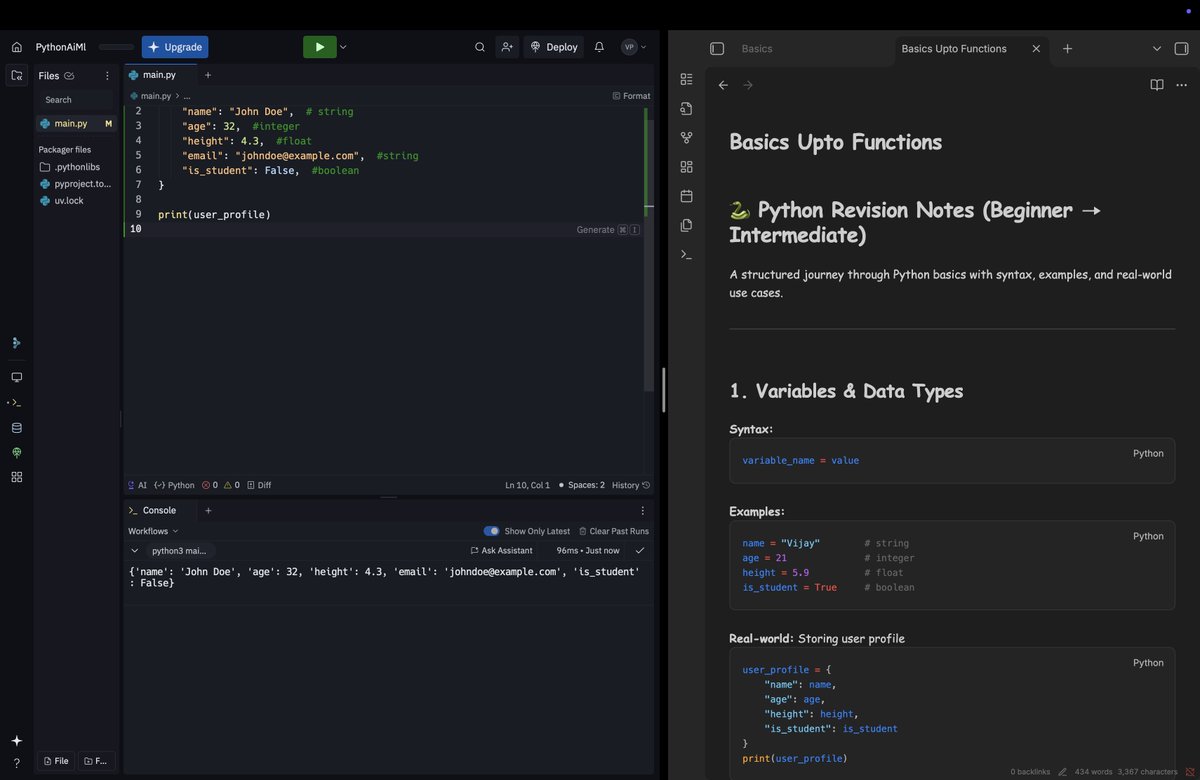Open errors count in status bar
Viewport: 1200px width, 780px height.
210,485
